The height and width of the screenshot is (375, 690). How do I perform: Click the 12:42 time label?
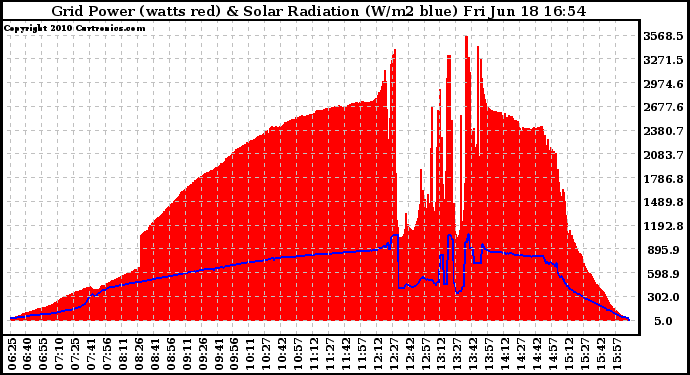[410, 353]
